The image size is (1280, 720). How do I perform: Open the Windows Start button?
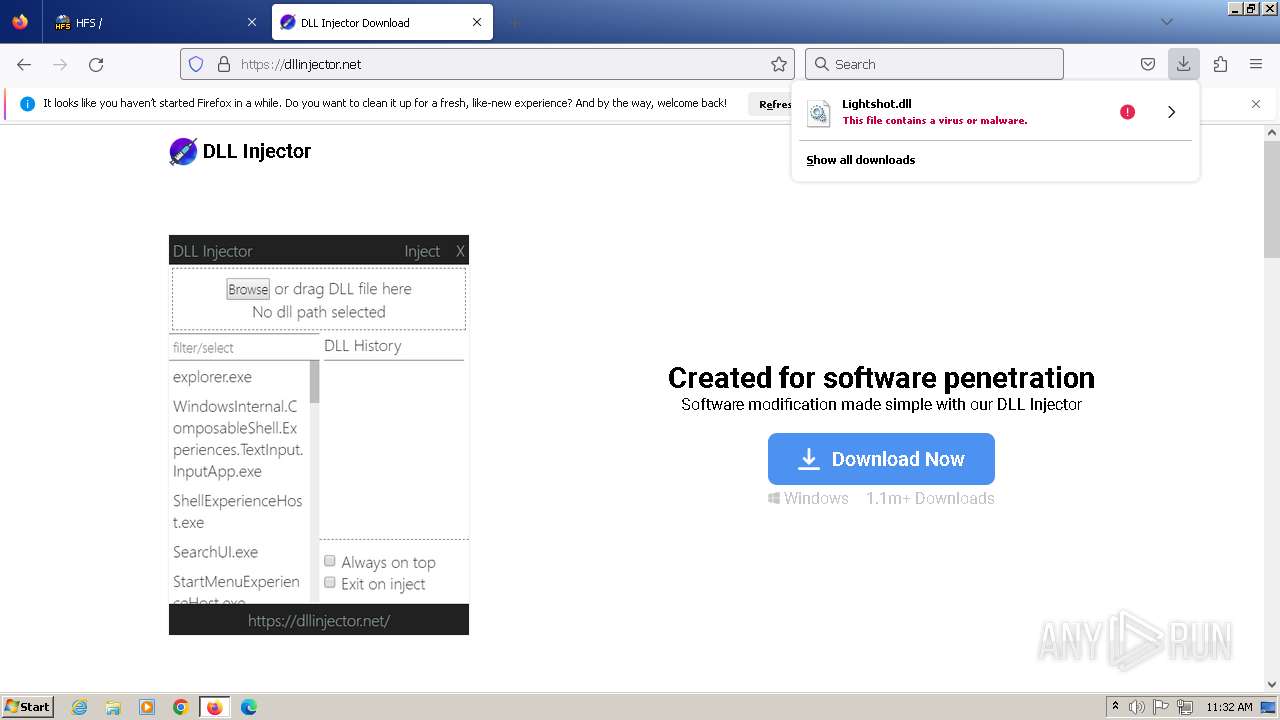[28, 707]
